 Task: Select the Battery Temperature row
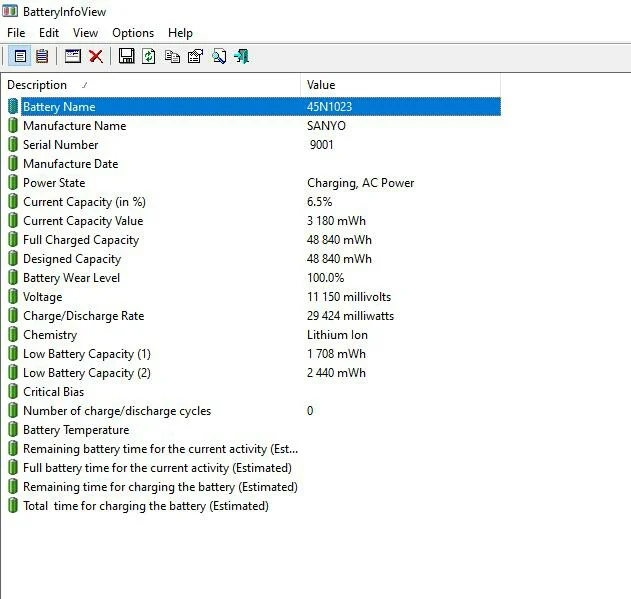click(x=254, y=430)
